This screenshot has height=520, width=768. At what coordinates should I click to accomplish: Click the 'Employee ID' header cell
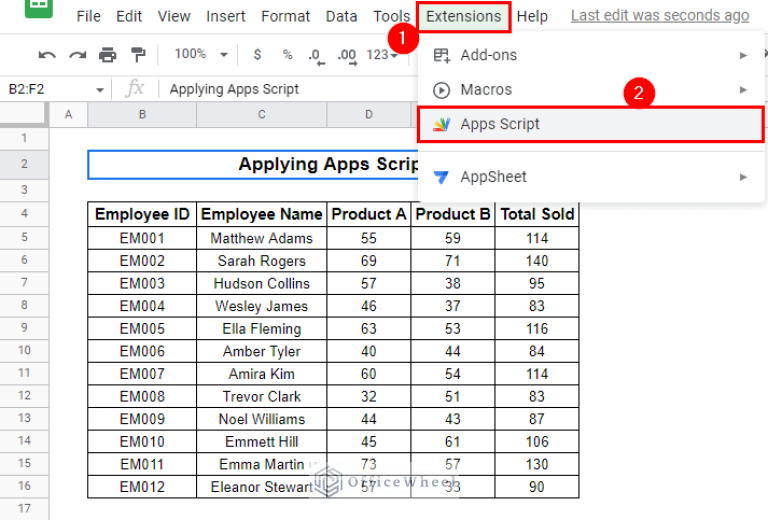[x=142, y=214]
